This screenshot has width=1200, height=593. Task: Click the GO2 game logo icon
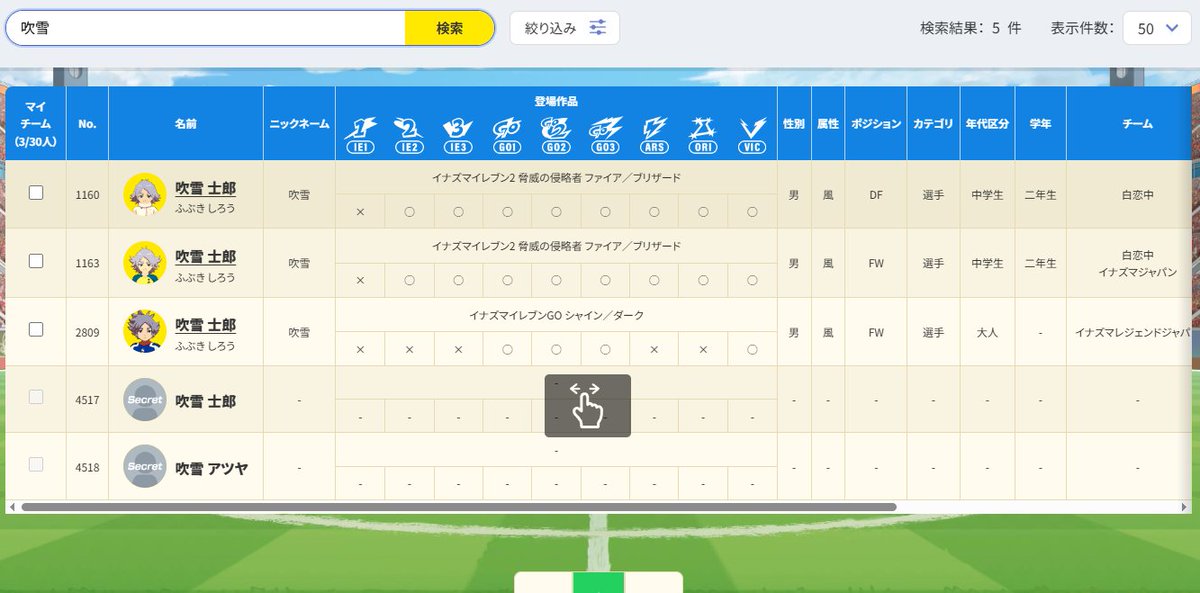pyautogui.click(x=556, y=134)
